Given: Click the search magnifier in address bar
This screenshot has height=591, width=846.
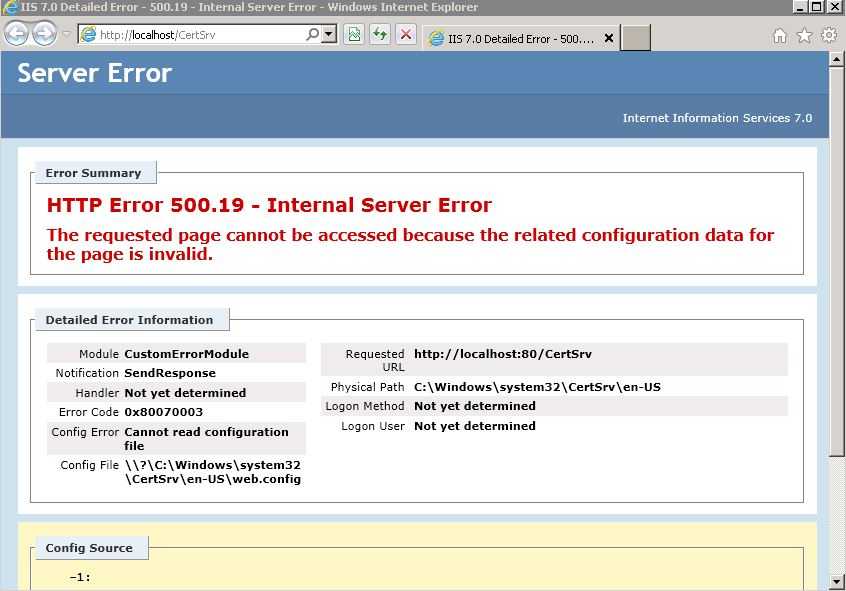Looking at the screenshot, I should click(312, 35).
